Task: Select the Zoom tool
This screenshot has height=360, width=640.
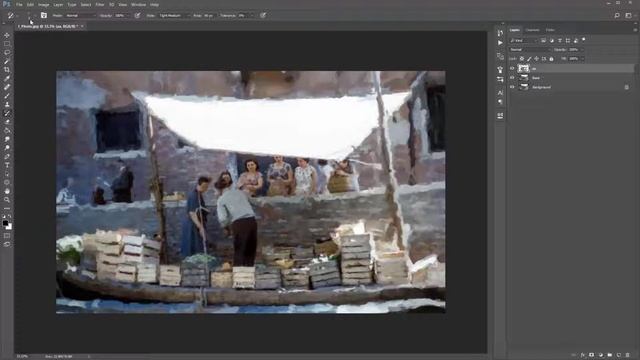Action: [7, 200]
